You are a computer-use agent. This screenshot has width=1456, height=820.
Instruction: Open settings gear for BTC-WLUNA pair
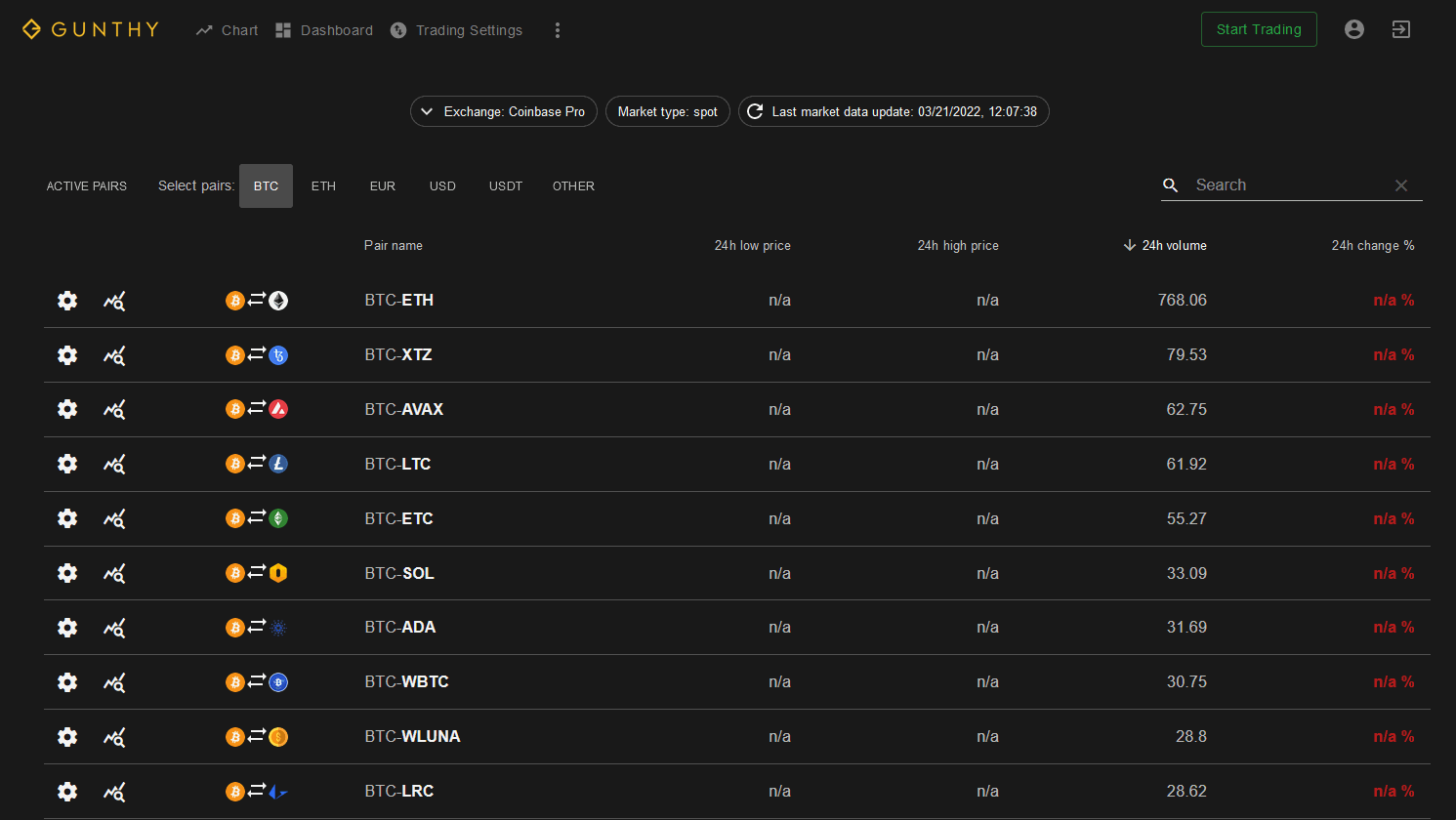tap(67, 737)
